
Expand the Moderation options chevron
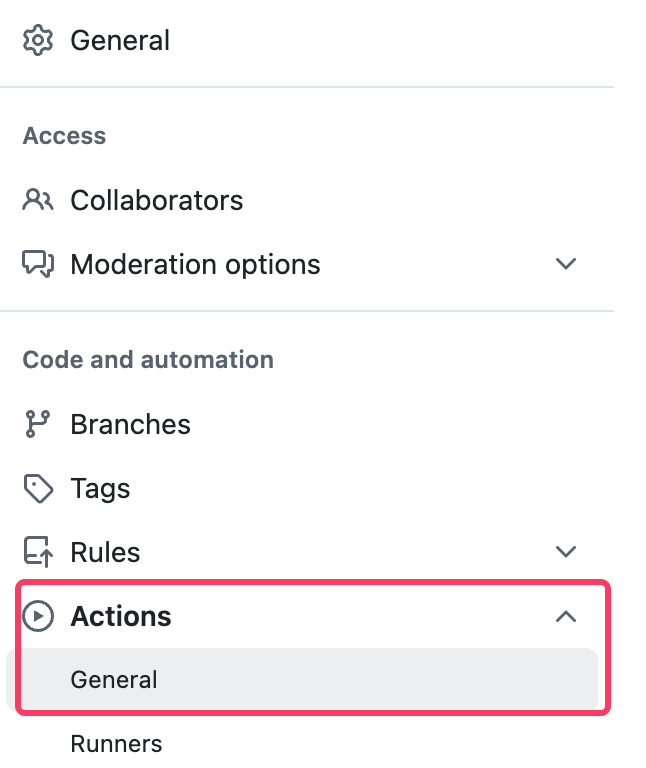[x=566, y=264]
